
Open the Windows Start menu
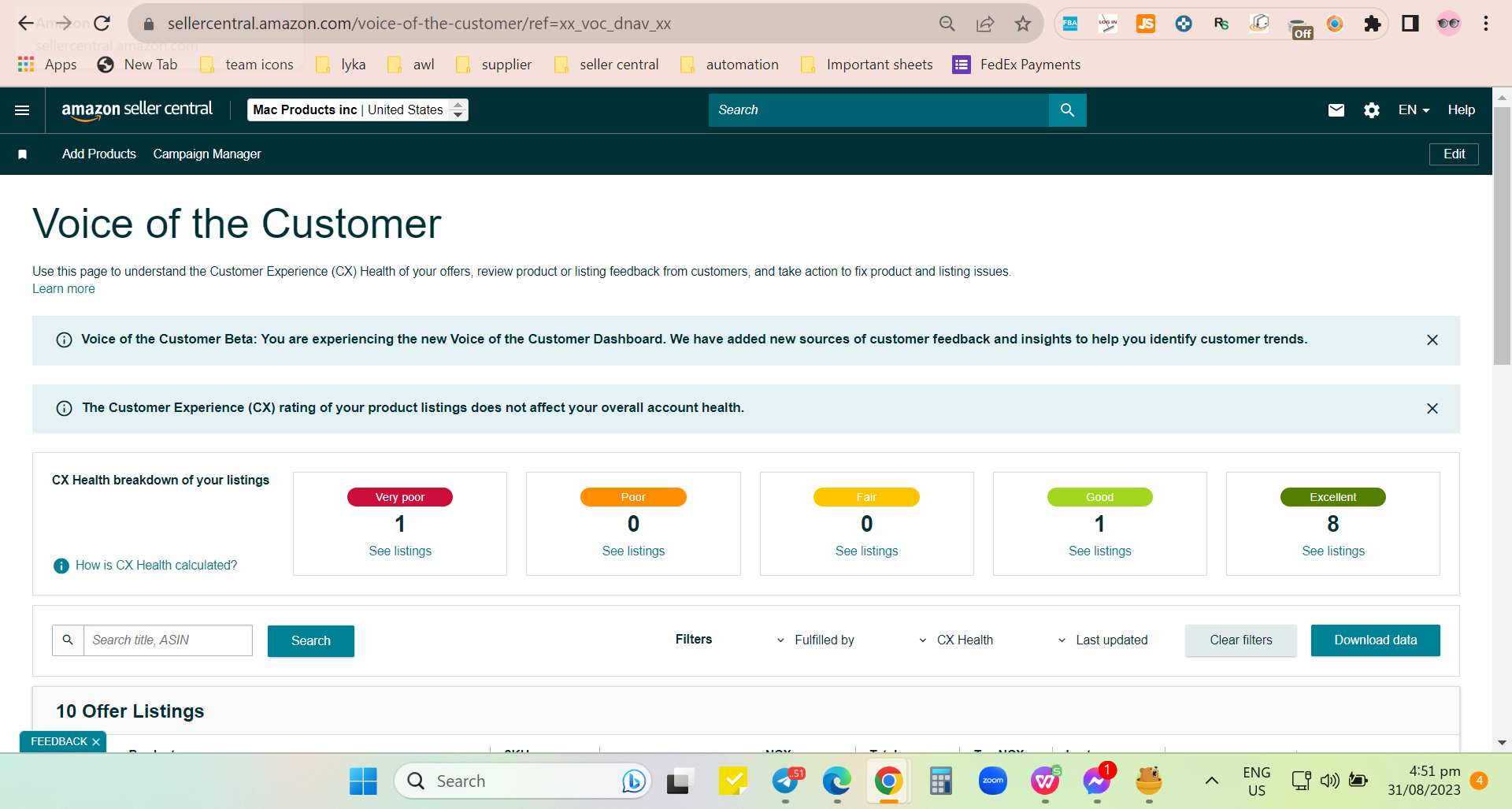pos(363,781)
